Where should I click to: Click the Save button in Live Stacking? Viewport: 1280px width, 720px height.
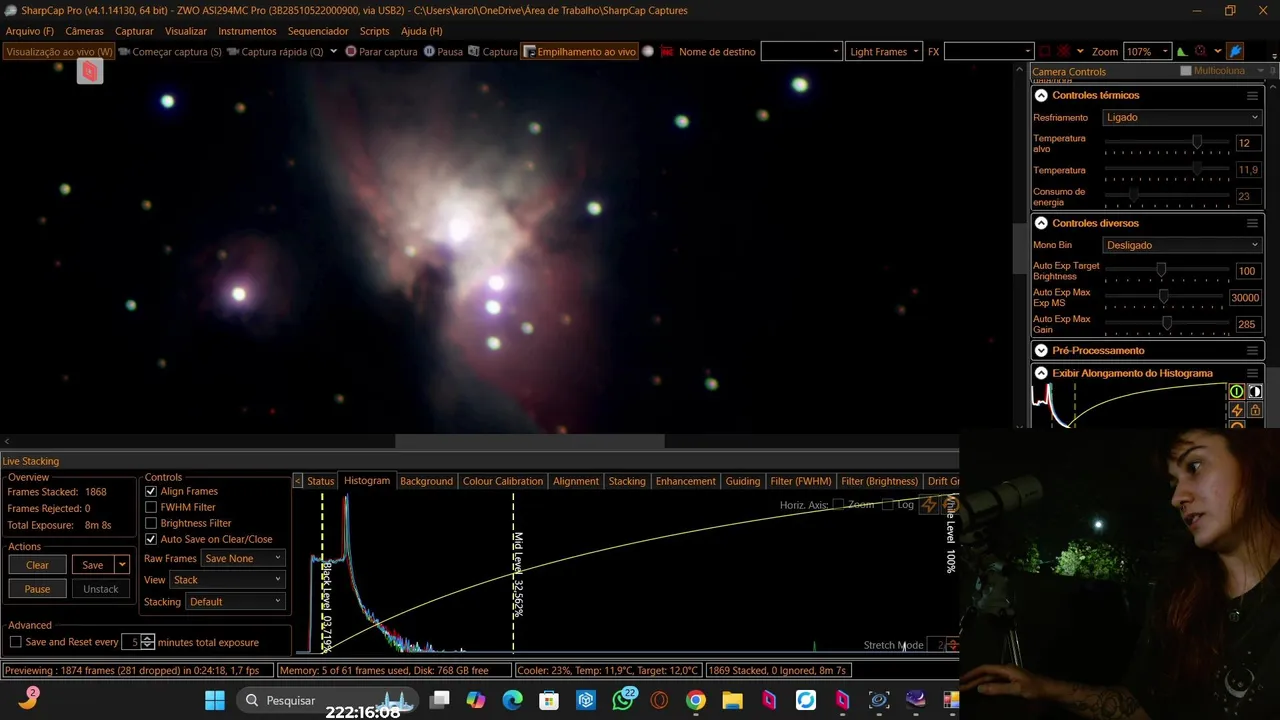(93, 565)
